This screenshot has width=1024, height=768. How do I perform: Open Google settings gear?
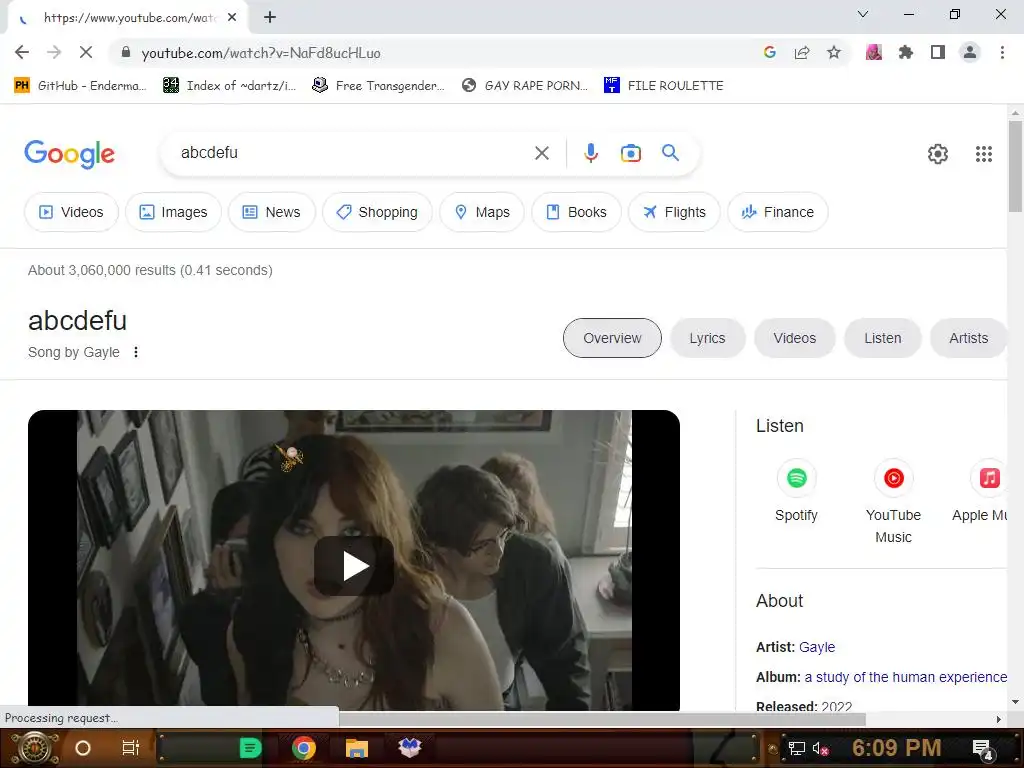(x=937, y=154)
